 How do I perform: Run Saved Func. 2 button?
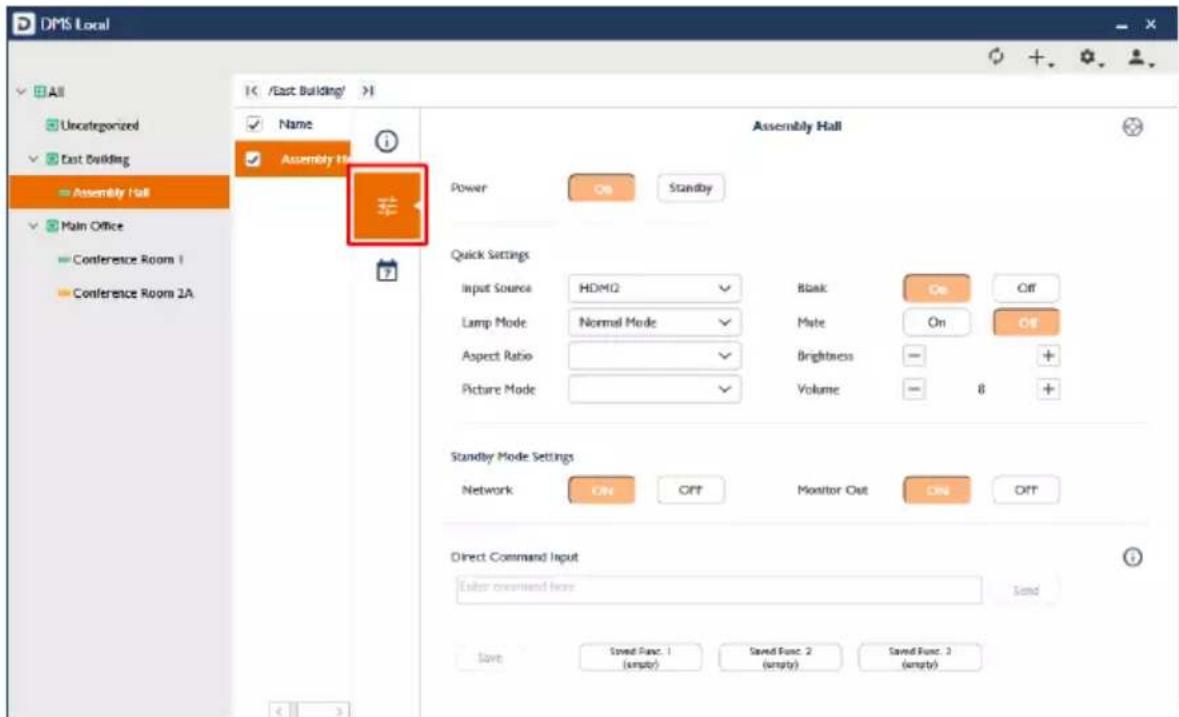(780, 658)
